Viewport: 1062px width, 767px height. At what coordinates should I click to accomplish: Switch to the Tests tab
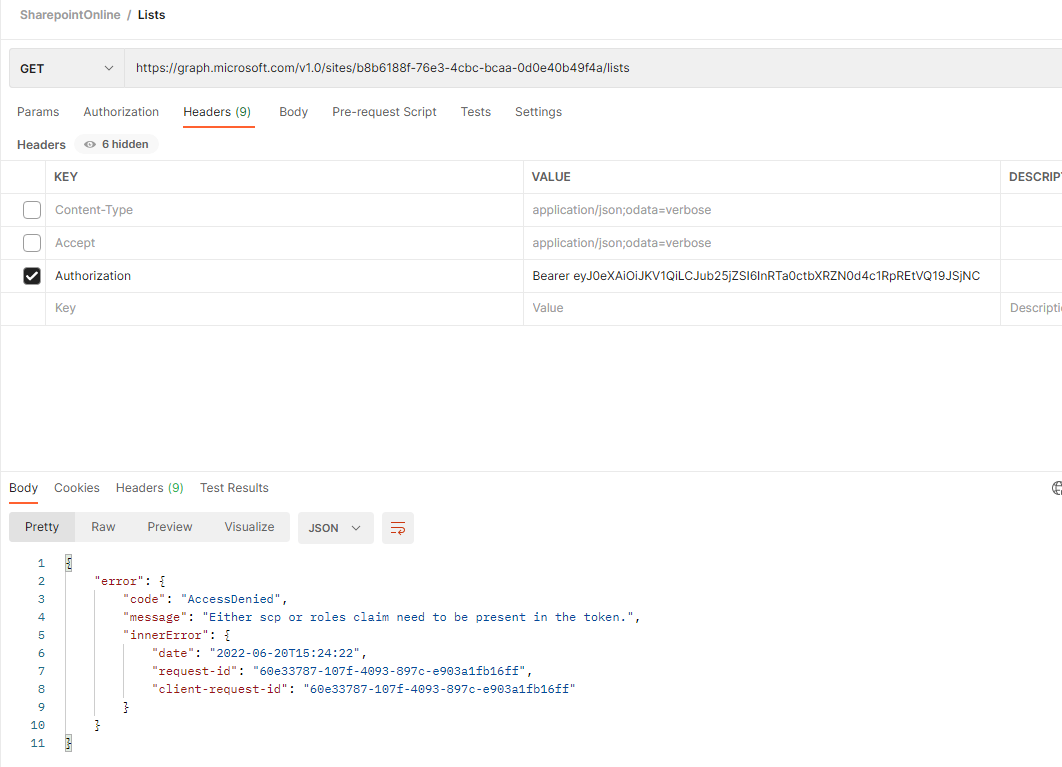475,112
